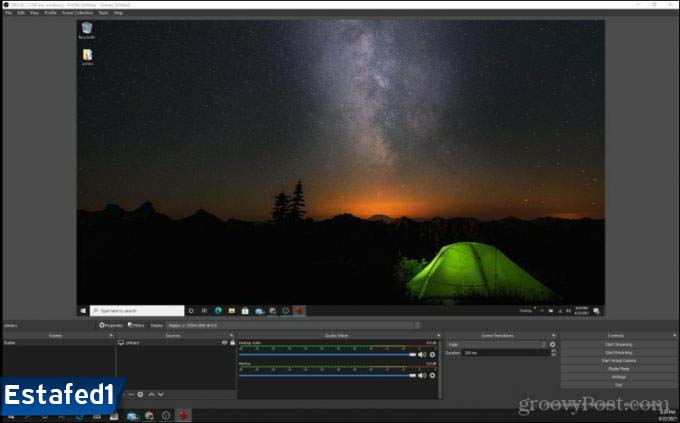Click the File Explorer icon in preview taskbar
Viewport: 680px width, 423px height.
[x=232, y=311]
